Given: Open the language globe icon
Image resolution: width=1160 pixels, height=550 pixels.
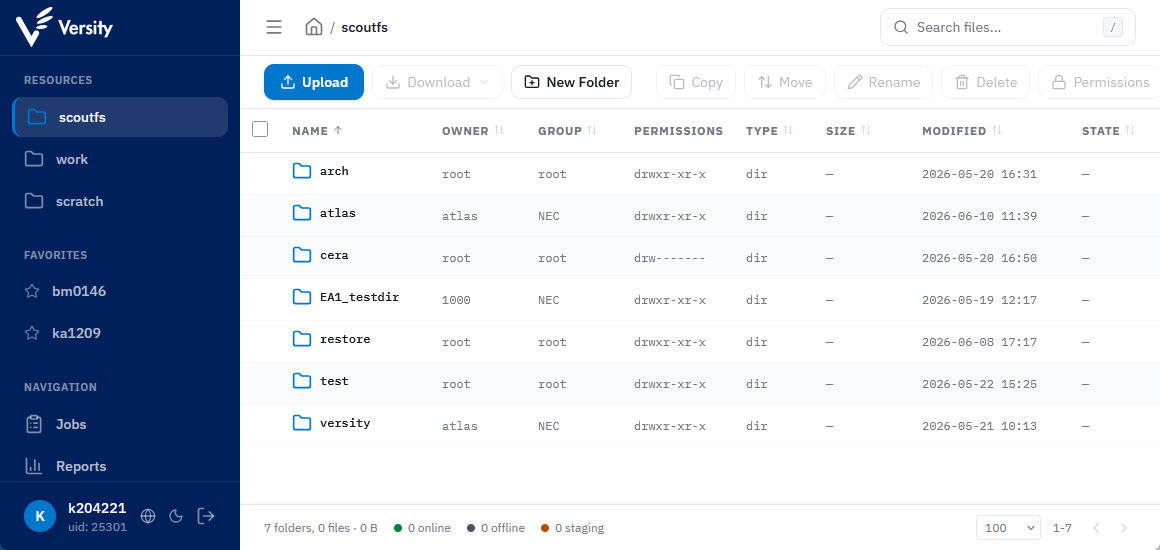Looking at the screenshot, I should 148,516.
